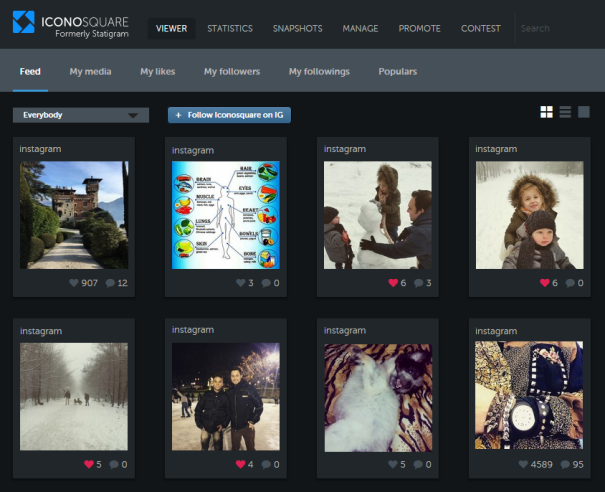
Task: Open the white cat and dog photo
Action: (378, 398)
